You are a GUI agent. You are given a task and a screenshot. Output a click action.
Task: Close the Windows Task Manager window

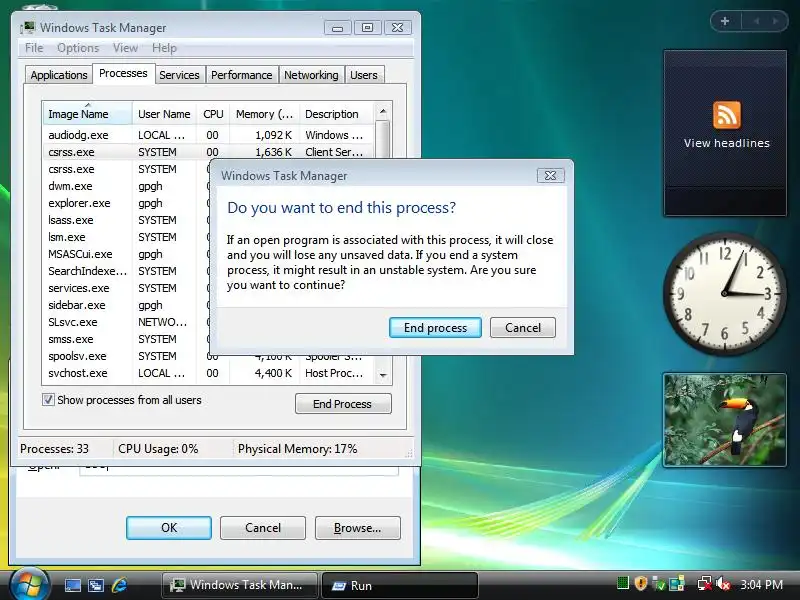tap(397, 28)
